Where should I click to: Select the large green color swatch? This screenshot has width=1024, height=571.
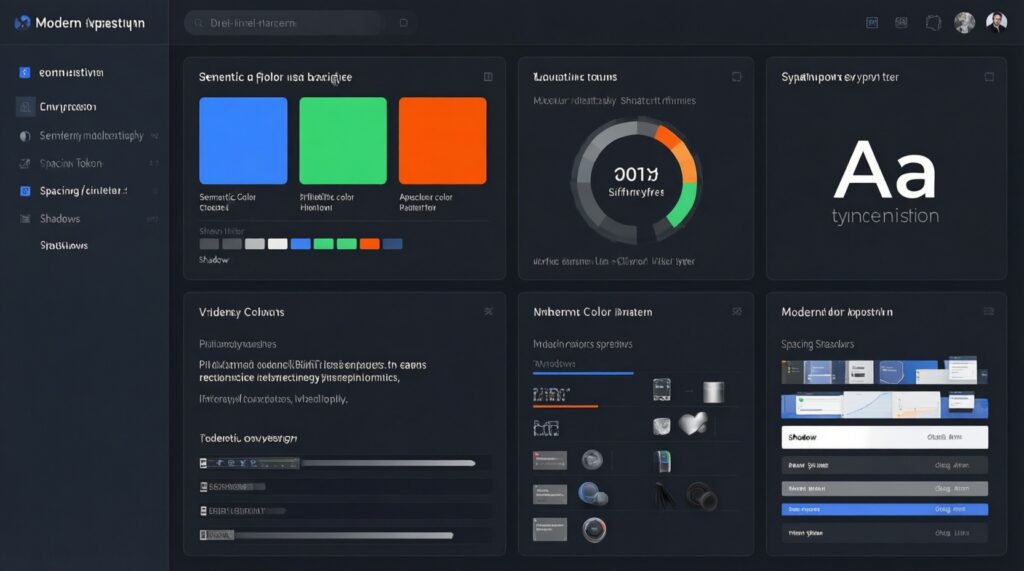click(343, 140)
